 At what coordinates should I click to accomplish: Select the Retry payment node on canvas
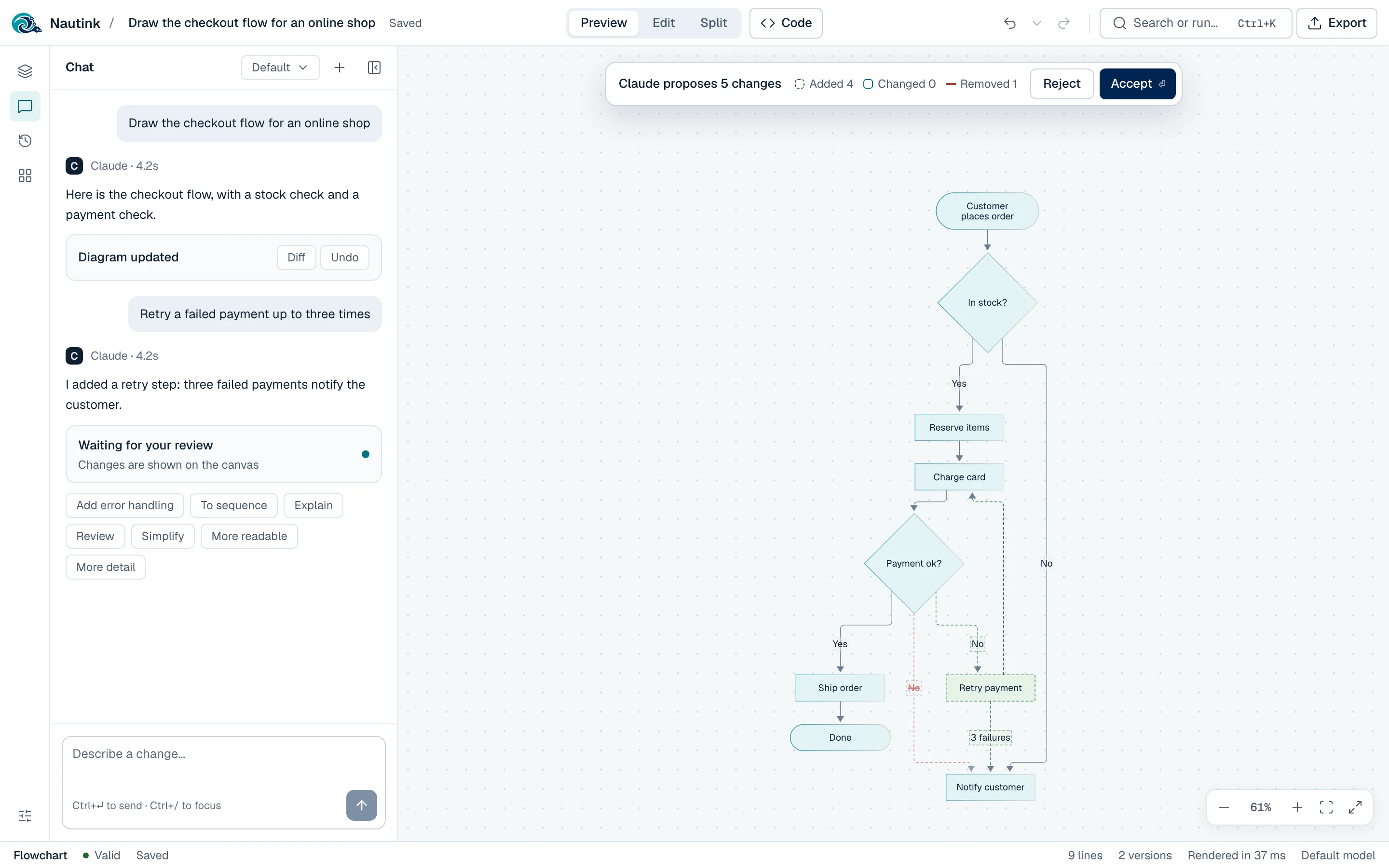990,688
